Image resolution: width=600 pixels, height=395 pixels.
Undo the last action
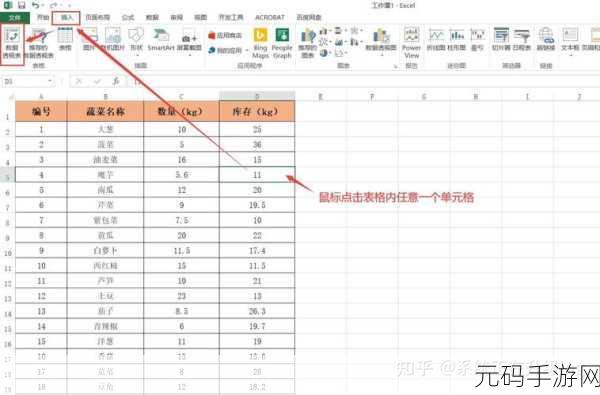point(35,5)
